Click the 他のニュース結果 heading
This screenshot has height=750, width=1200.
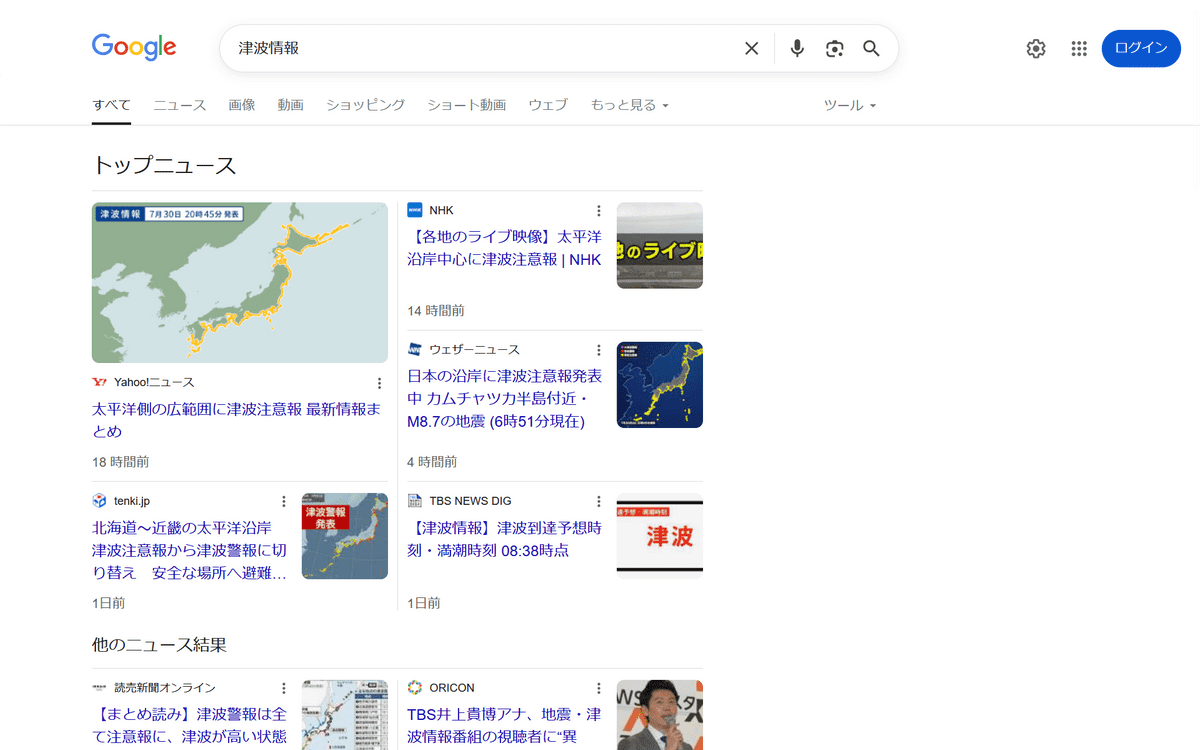point(159,645)
